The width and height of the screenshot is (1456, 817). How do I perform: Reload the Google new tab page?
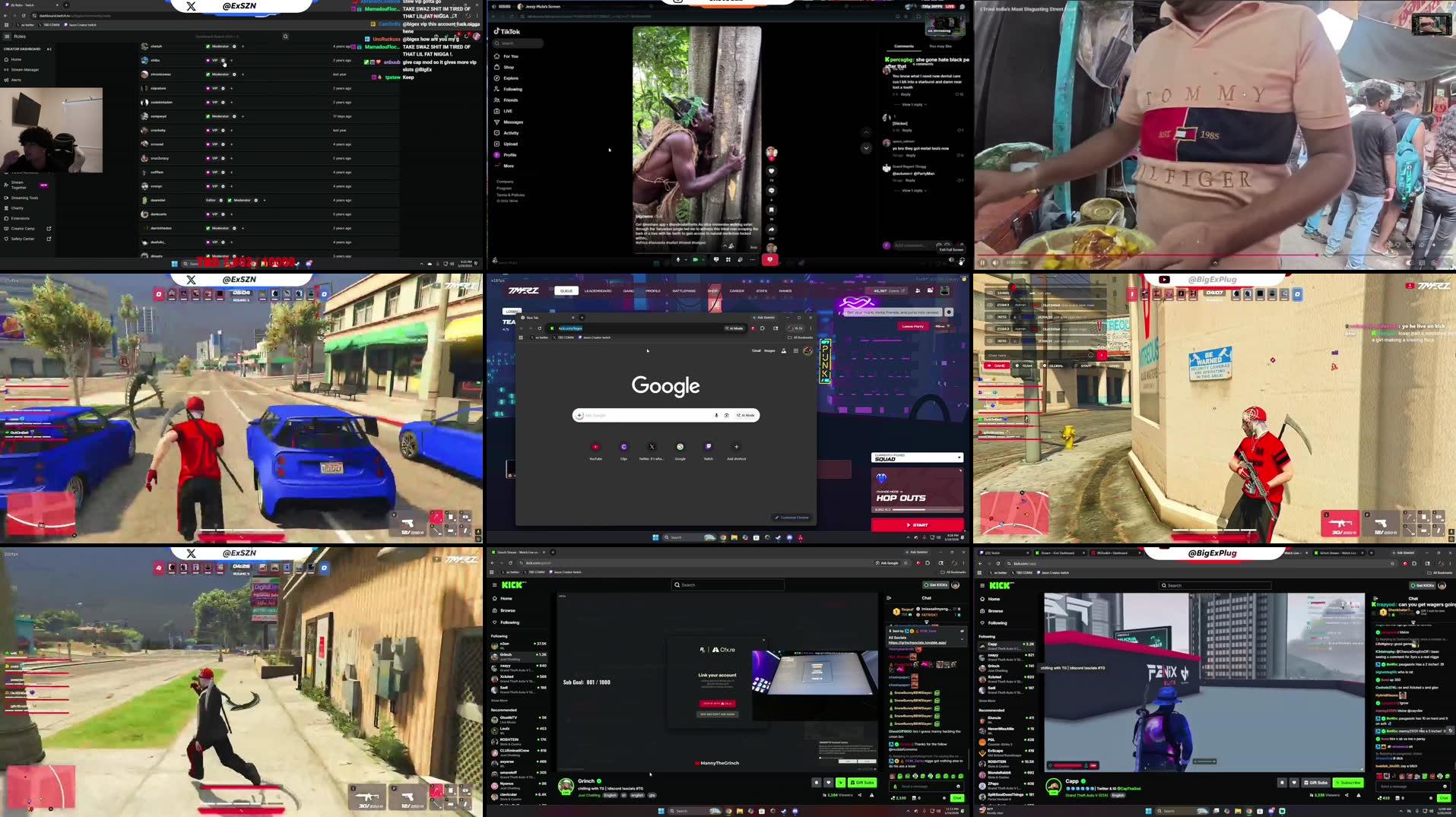540,328
